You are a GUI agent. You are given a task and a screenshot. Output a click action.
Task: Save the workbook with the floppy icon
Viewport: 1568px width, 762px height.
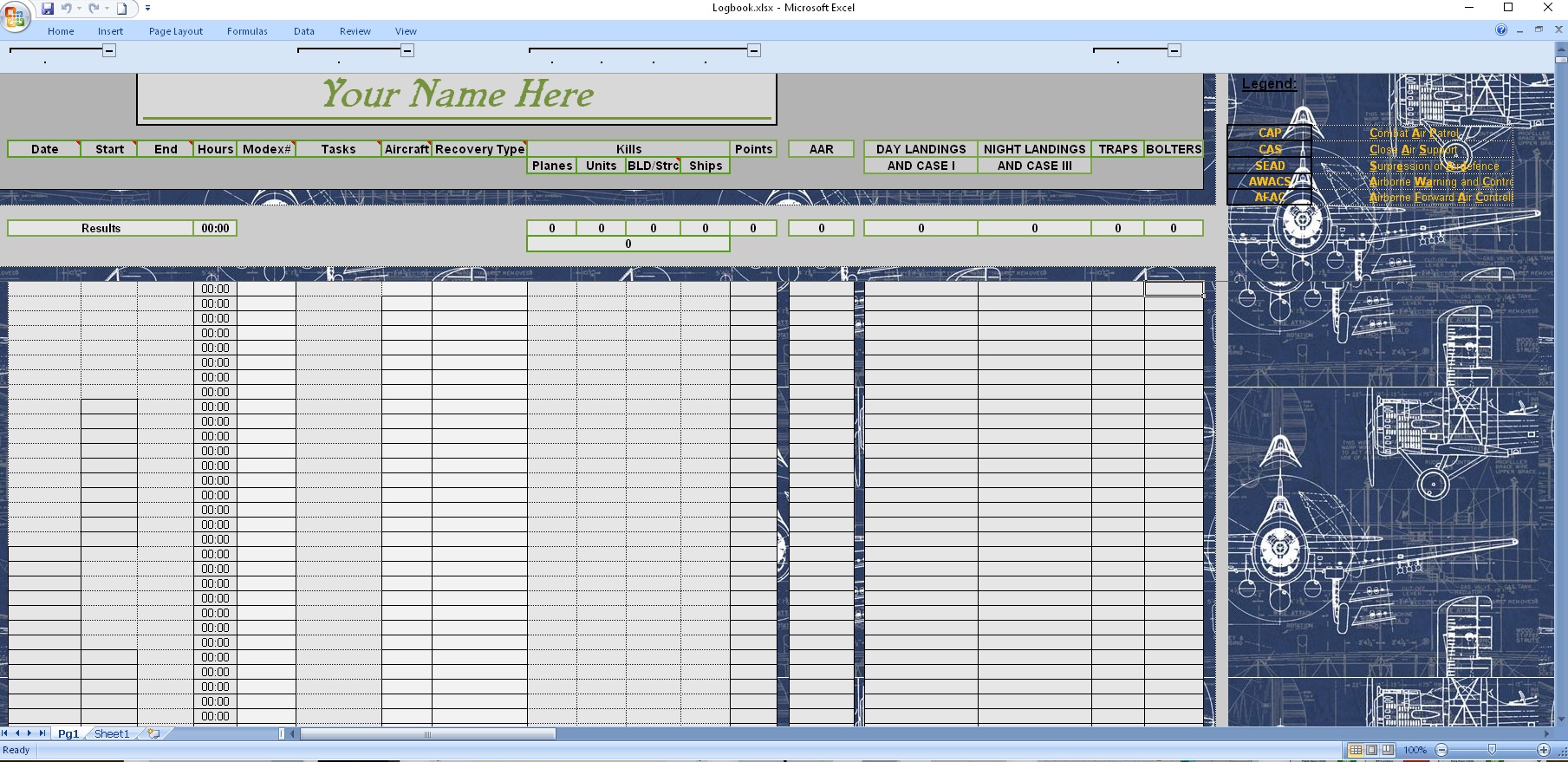pyautogui.click(x=48, y=9)
